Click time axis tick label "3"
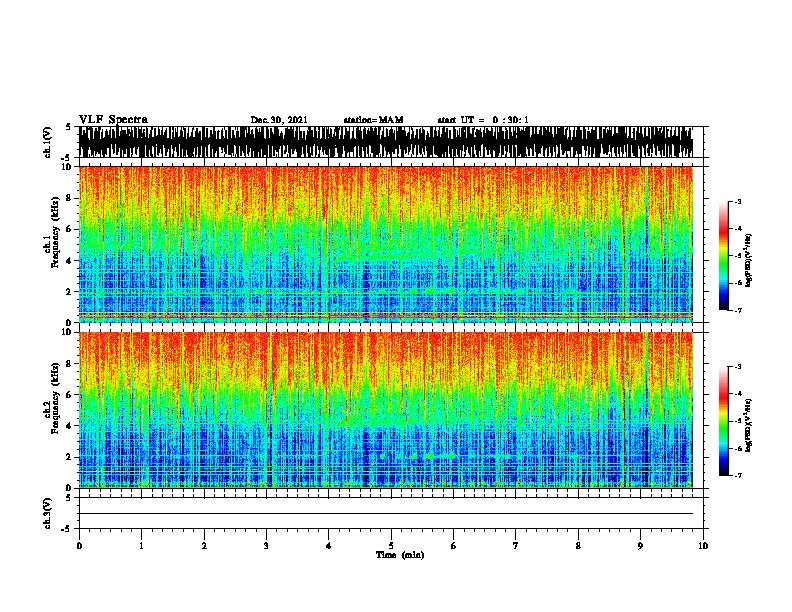 (x=266, y=546)
